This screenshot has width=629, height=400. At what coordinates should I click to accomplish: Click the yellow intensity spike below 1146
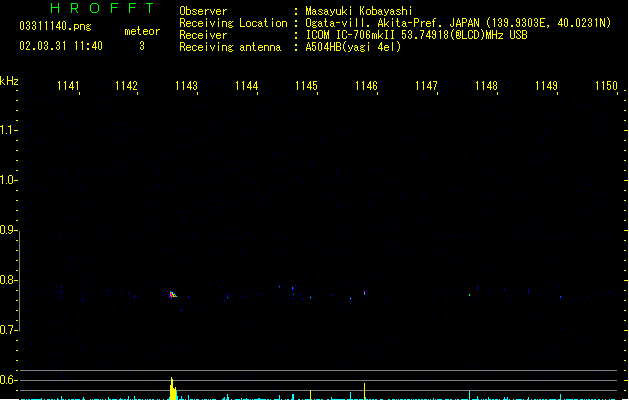tap(365, 391)
